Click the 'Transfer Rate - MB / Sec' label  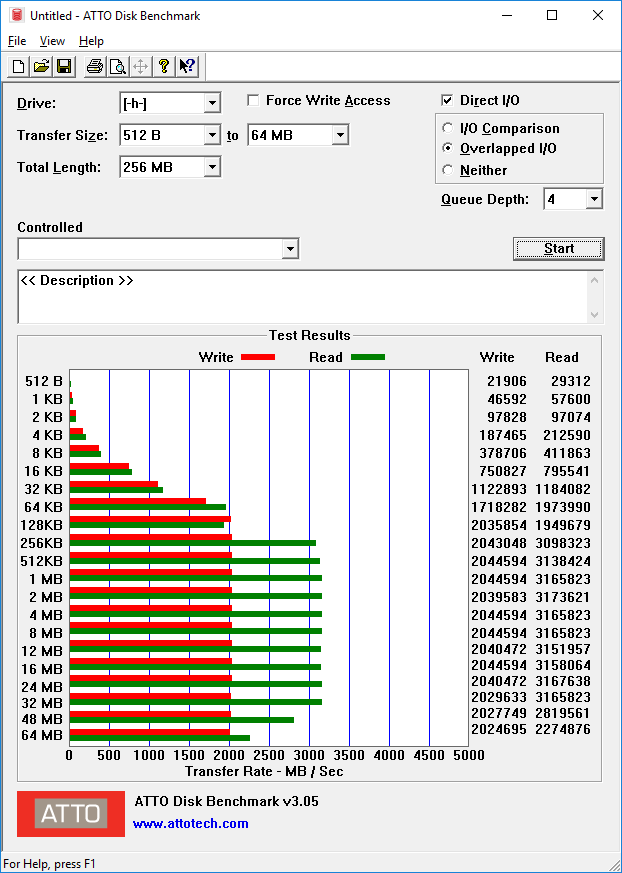(x=264, y=771)
